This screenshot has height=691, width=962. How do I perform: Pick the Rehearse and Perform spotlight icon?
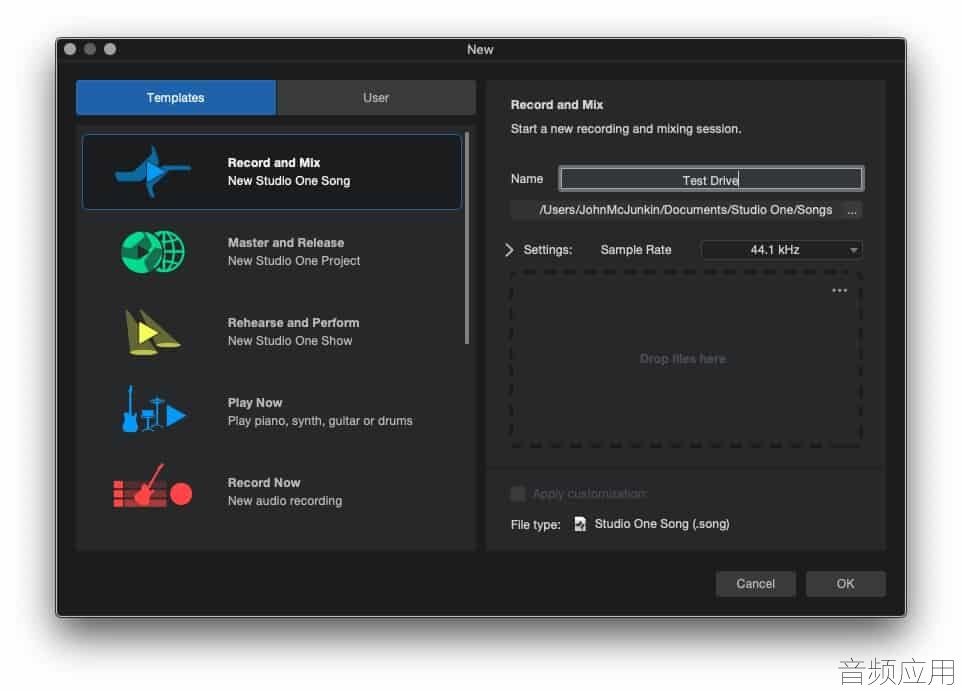(152, 332)
